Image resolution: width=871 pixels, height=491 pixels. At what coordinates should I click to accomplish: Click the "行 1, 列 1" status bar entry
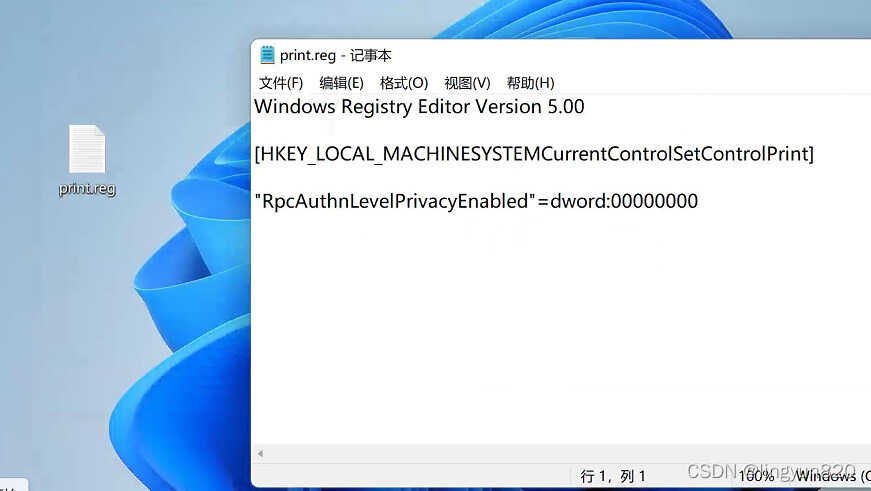(x=613, y=476)
